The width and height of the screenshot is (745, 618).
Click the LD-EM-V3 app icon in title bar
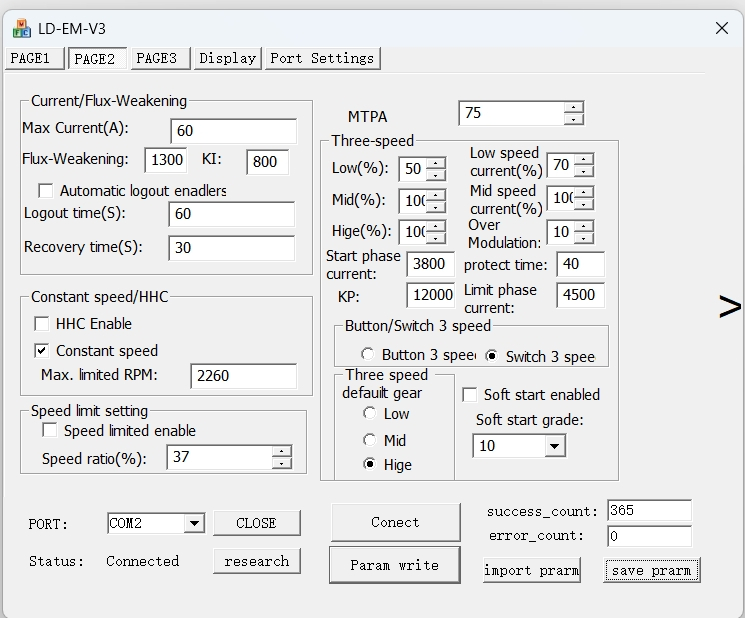(21, 29)
